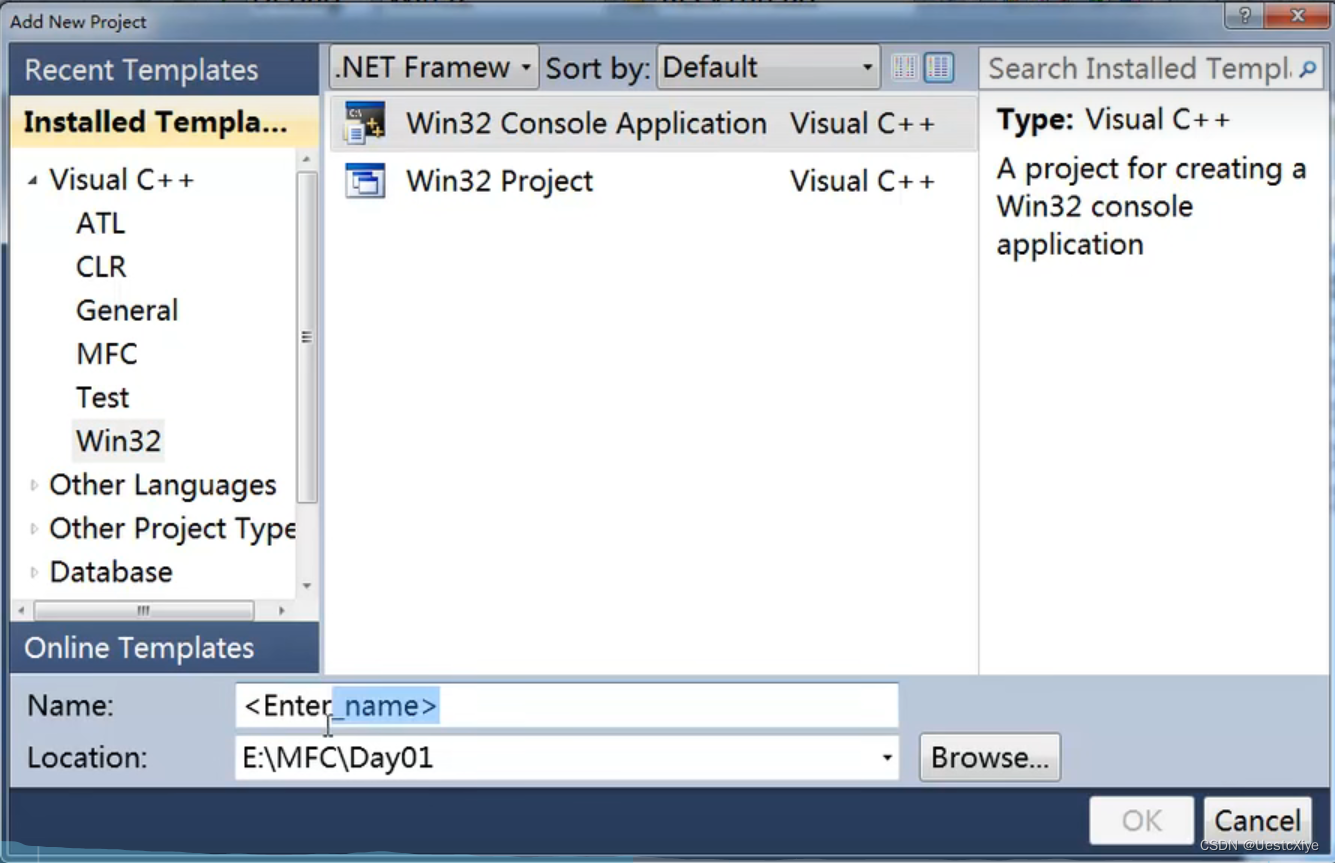Select the 'Win32 Project' name text
Viewport: 1335px width, 863px height.
499,181
